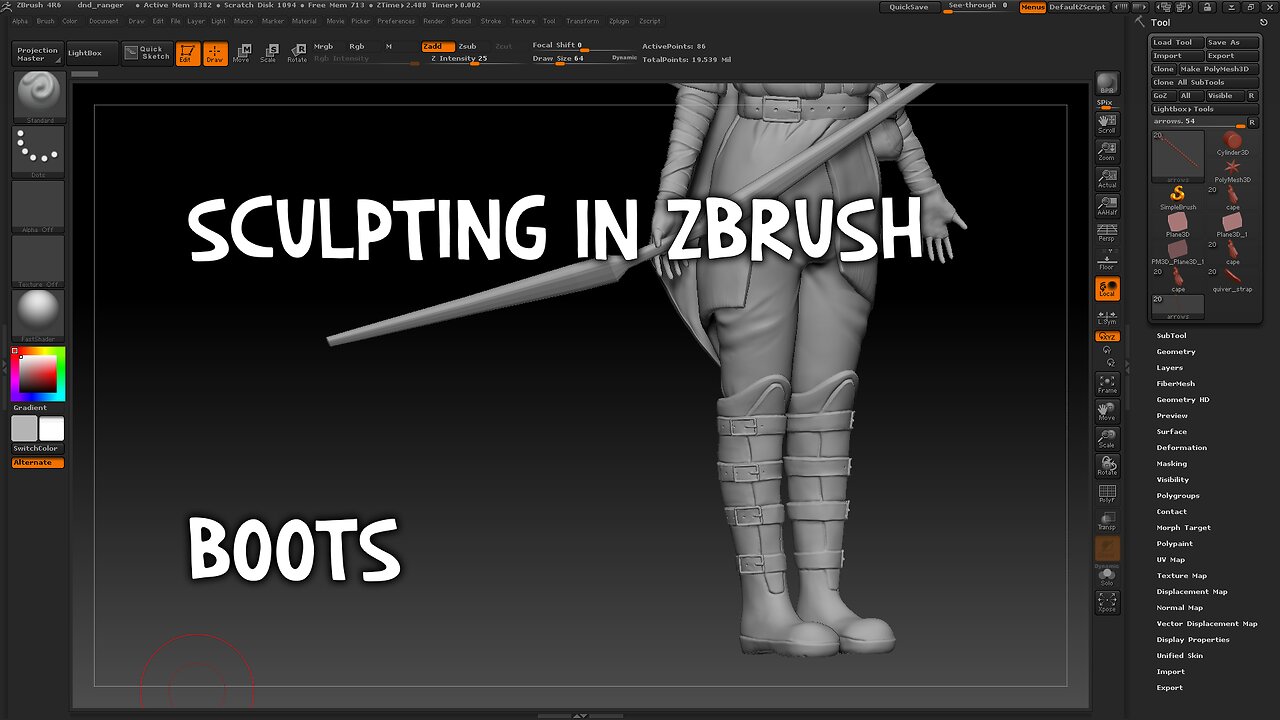Open the Document menu

(103, 21)
